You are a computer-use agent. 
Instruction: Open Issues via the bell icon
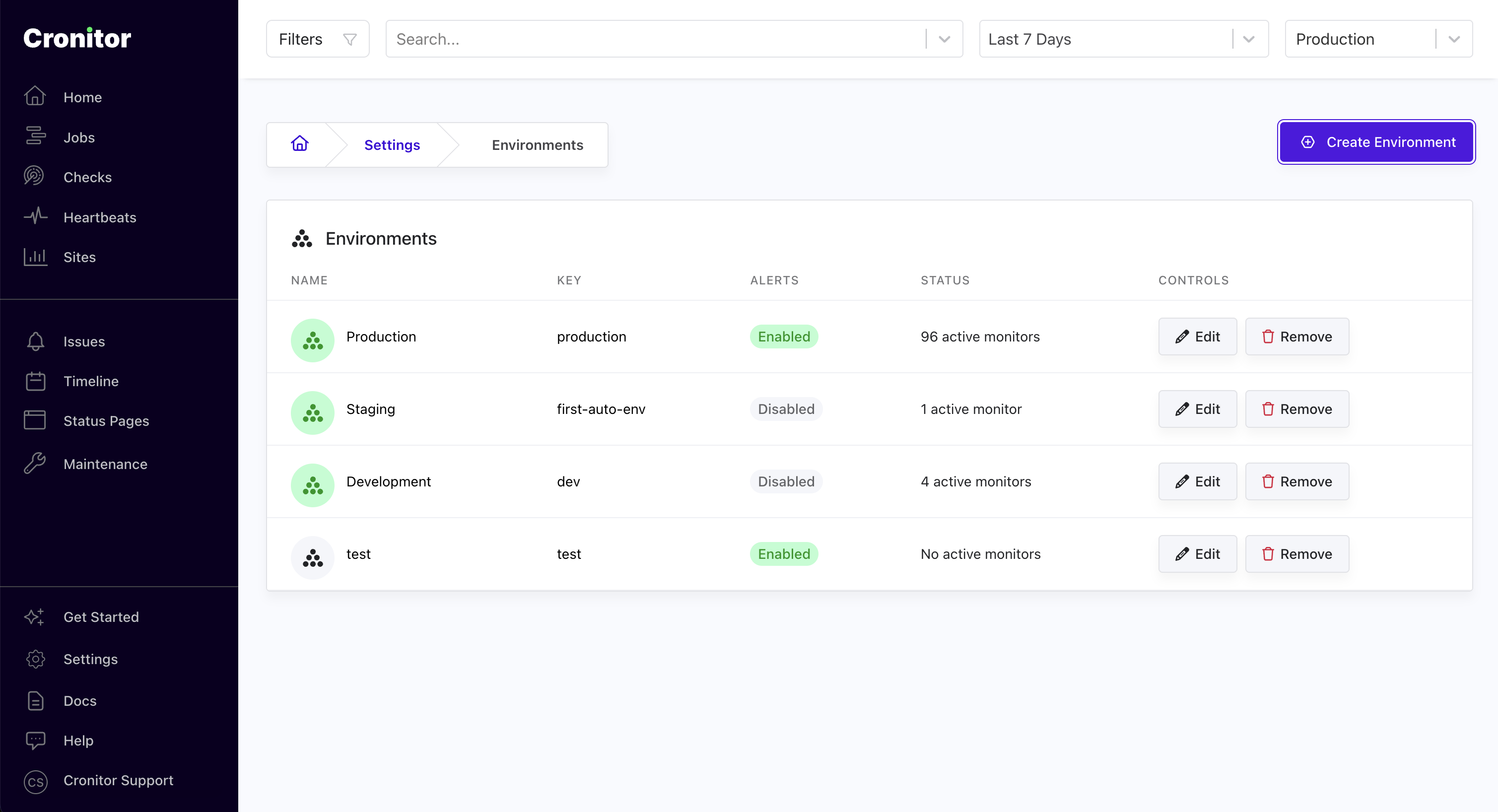tap(35, 341)
